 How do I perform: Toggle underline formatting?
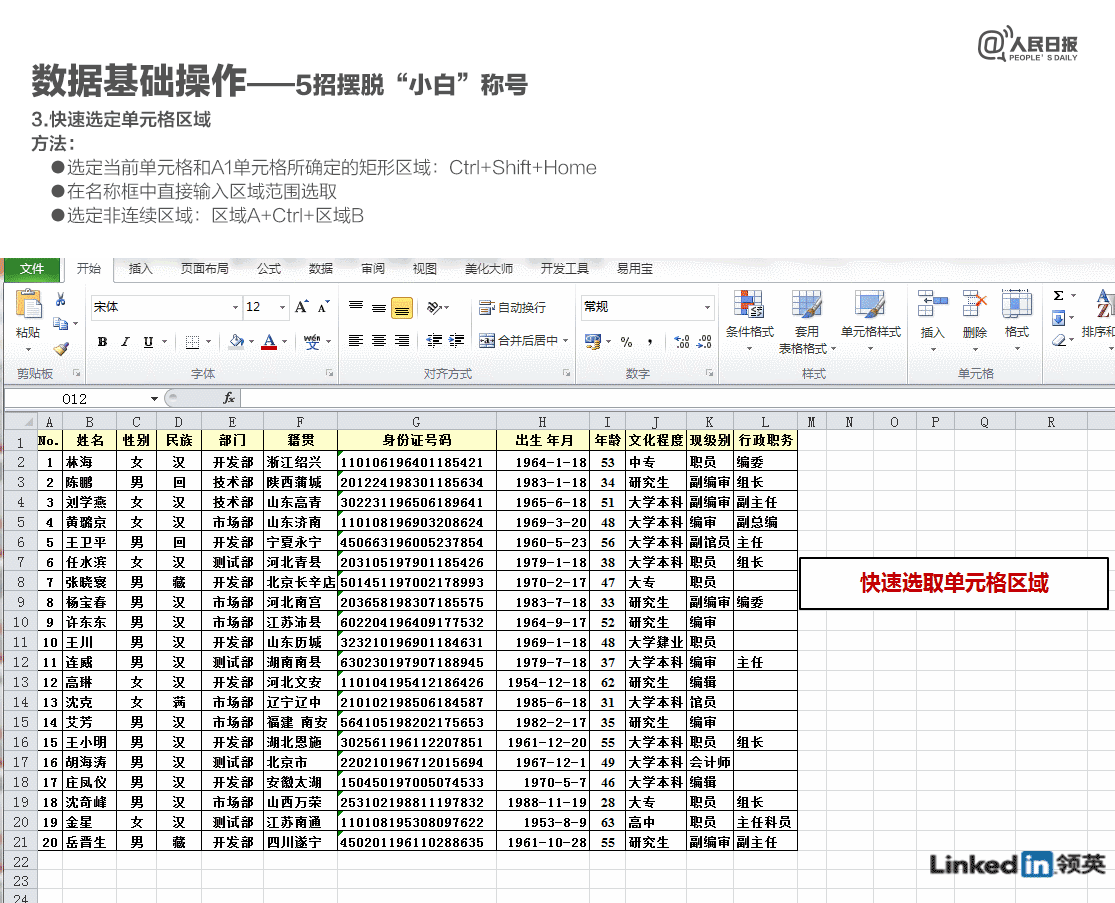[148, 342]
